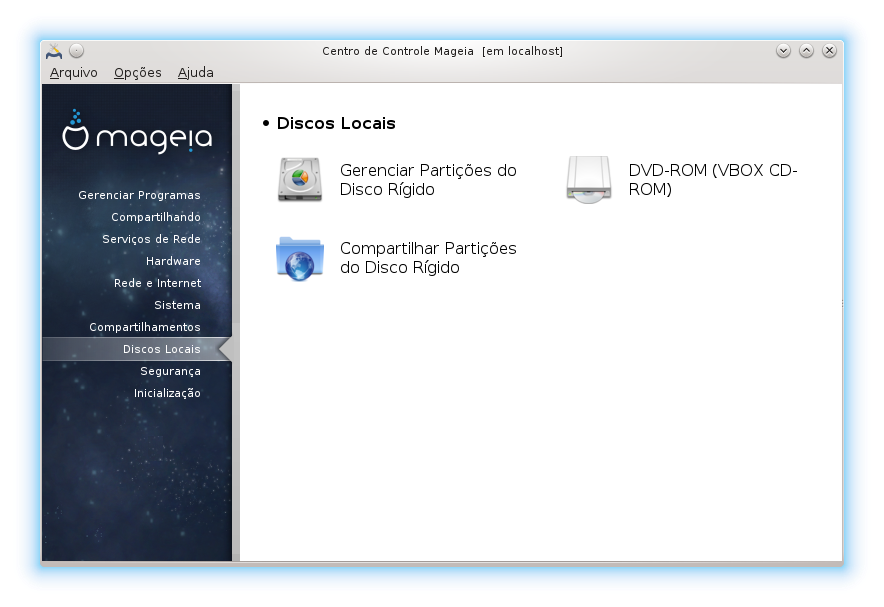Click DVD-ROM (VBOX CD-ROM) label

(x=713, y=180)
